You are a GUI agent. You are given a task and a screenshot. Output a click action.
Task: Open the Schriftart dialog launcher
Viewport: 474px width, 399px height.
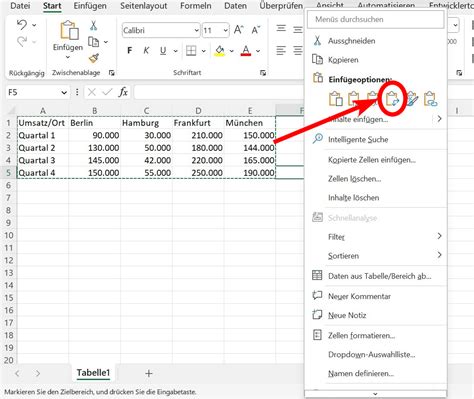(263, 73)
